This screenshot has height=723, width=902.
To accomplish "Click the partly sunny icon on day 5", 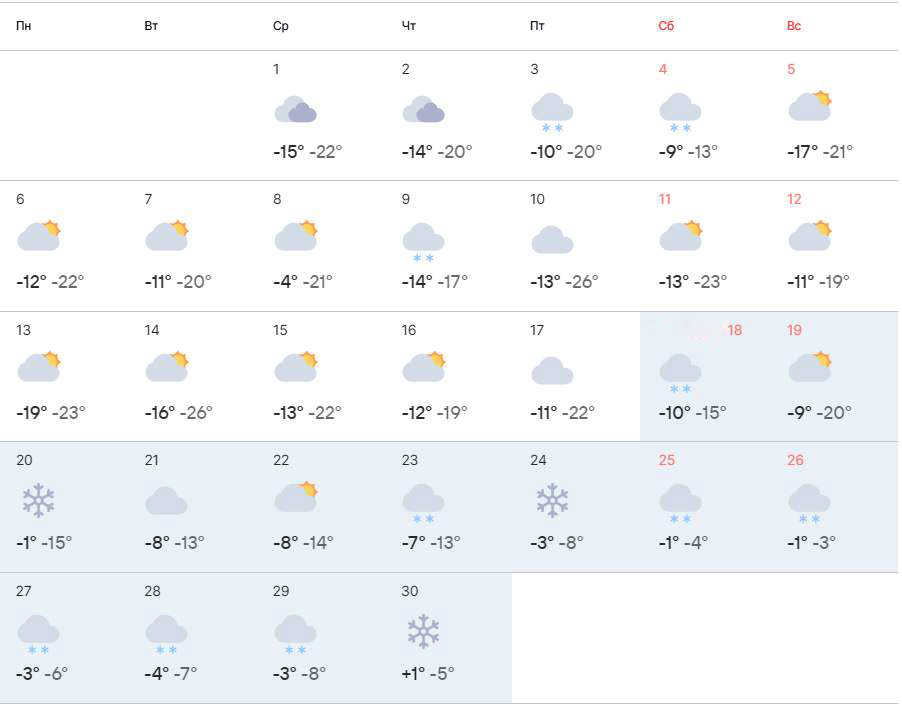I will pos(810,105).
